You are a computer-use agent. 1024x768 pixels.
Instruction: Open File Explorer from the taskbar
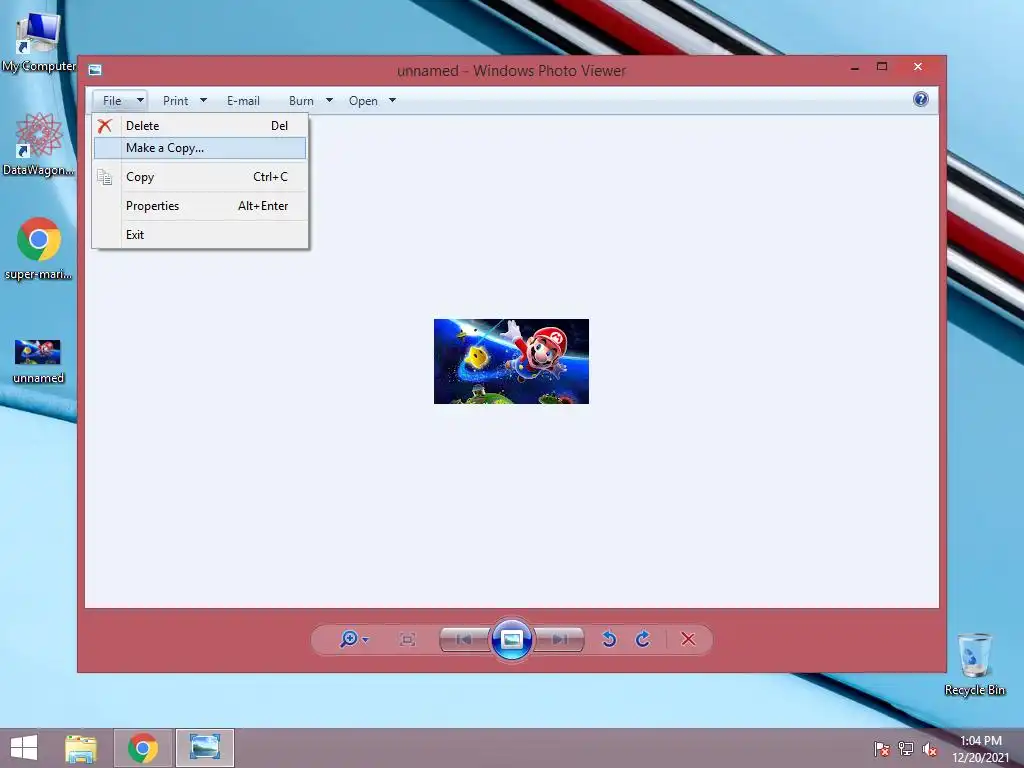[x=81, y=748]
